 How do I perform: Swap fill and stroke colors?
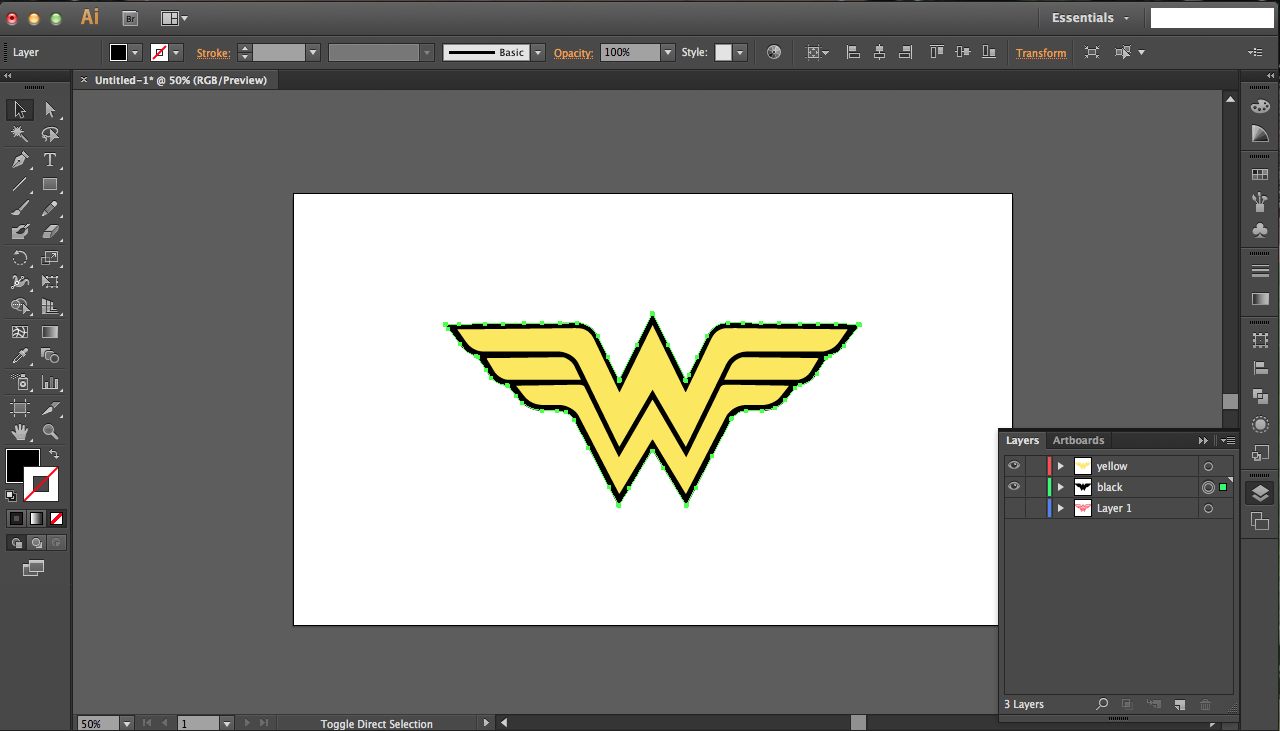point(54,455)
